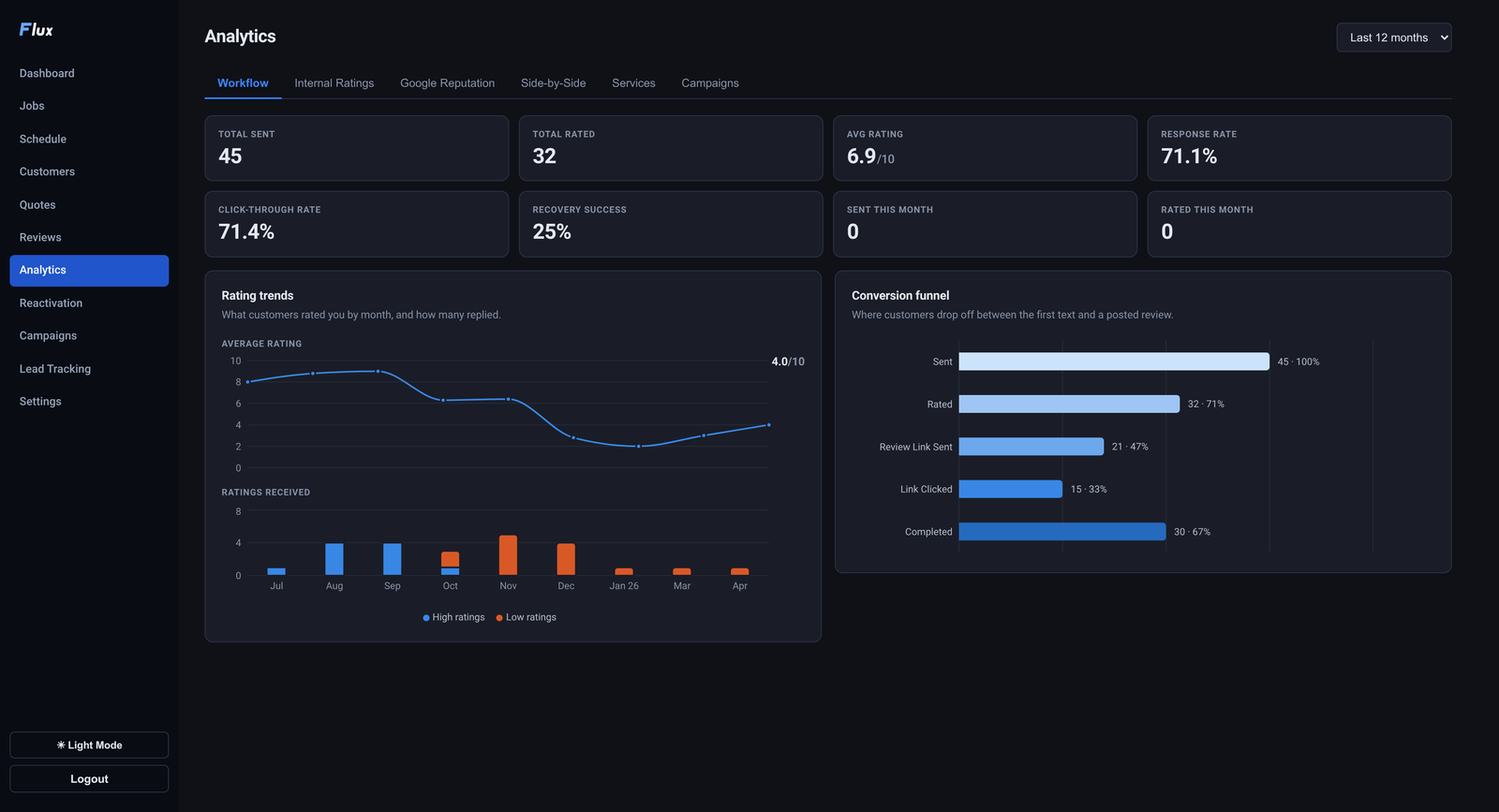
Task: Click the Sep high ratings bar
Action: [x=393, y=559]
